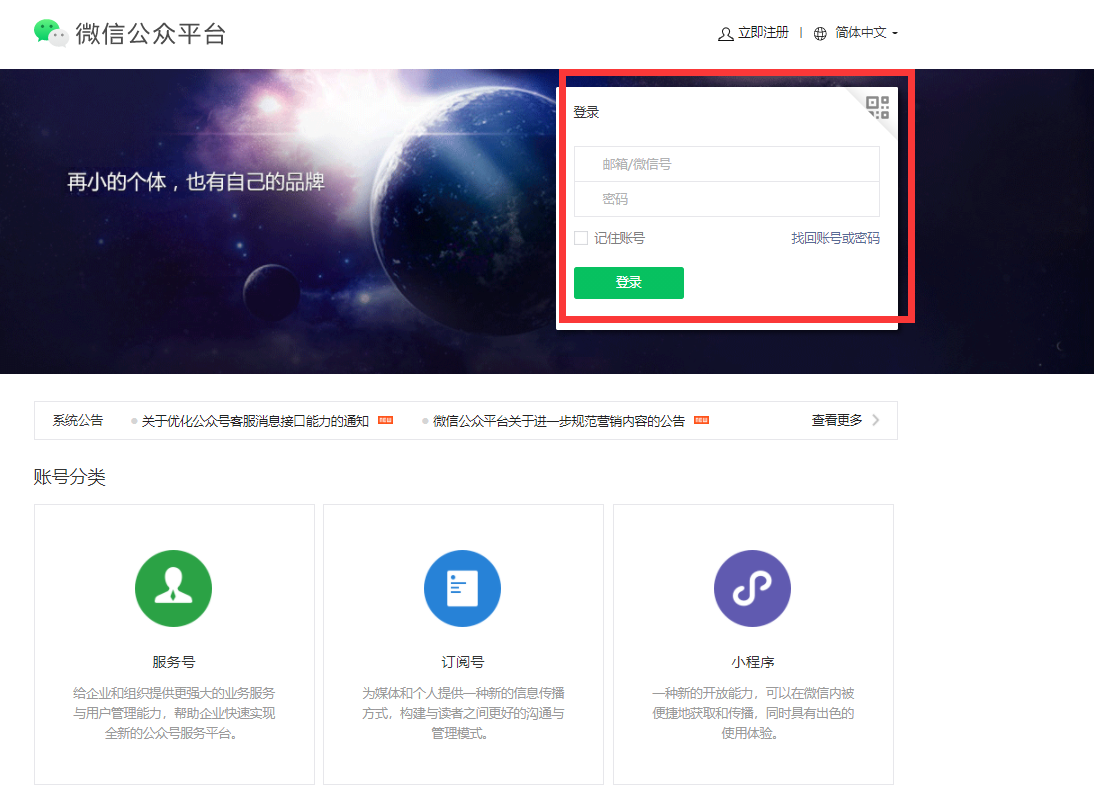Focus the 密码 password field

click(727, 199)
